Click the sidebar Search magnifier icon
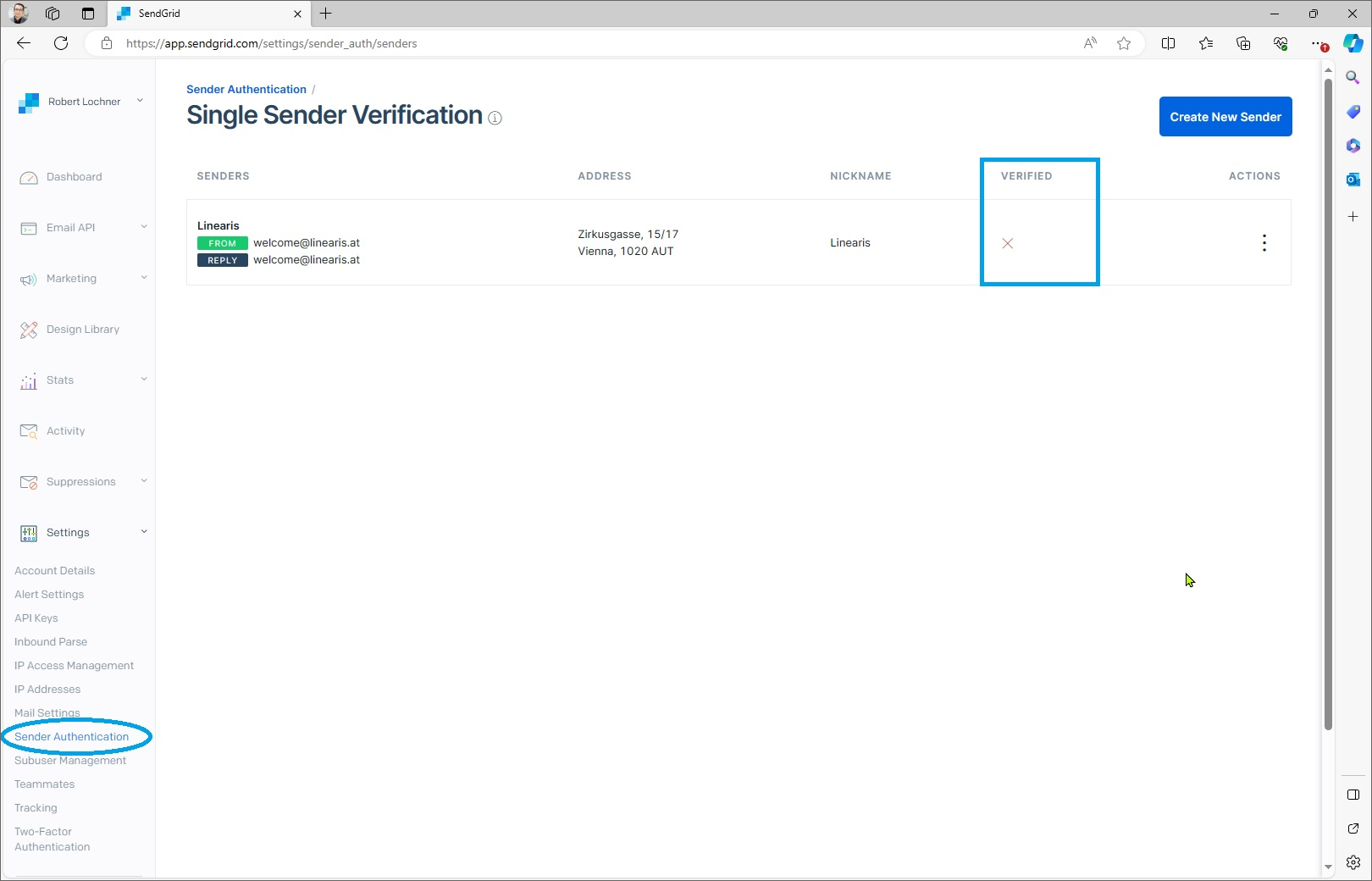Screen dimensions: 1372x881 click(x=1353, y=78)
